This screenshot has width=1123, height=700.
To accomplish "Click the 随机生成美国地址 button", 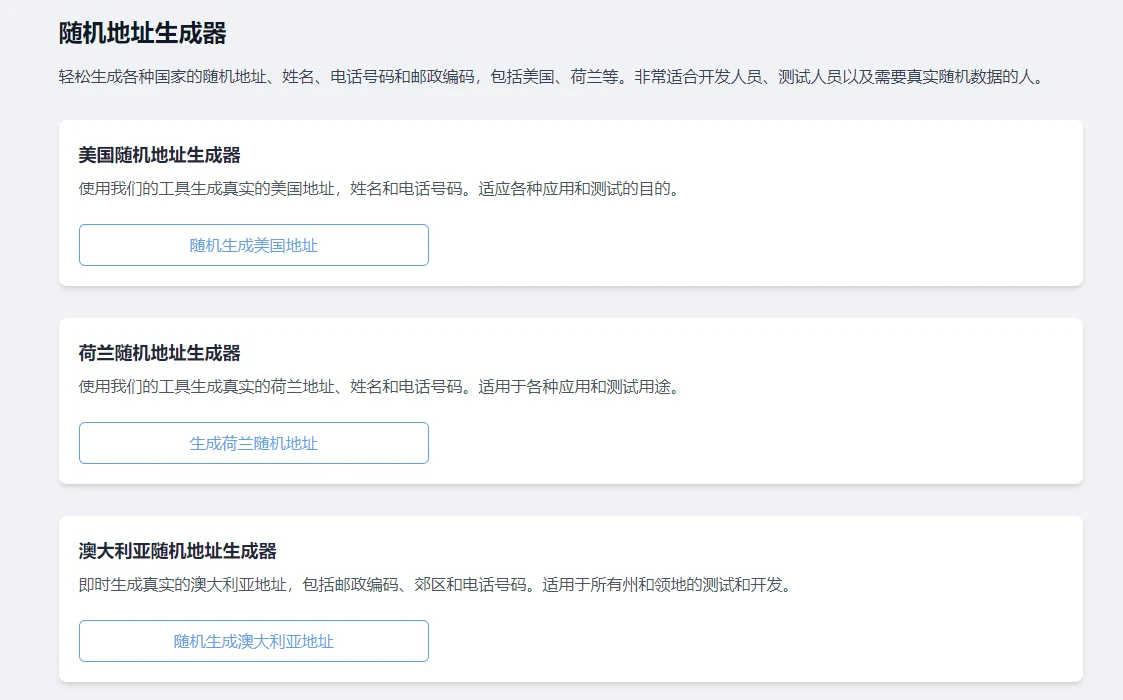I will point(254,245).
